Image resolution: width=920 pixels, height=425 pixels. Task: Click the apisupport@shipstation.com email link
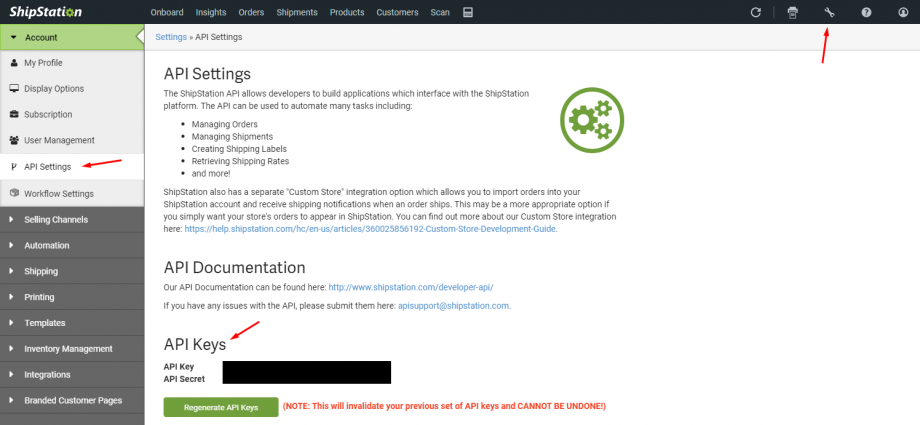click(x=454, y=305)
